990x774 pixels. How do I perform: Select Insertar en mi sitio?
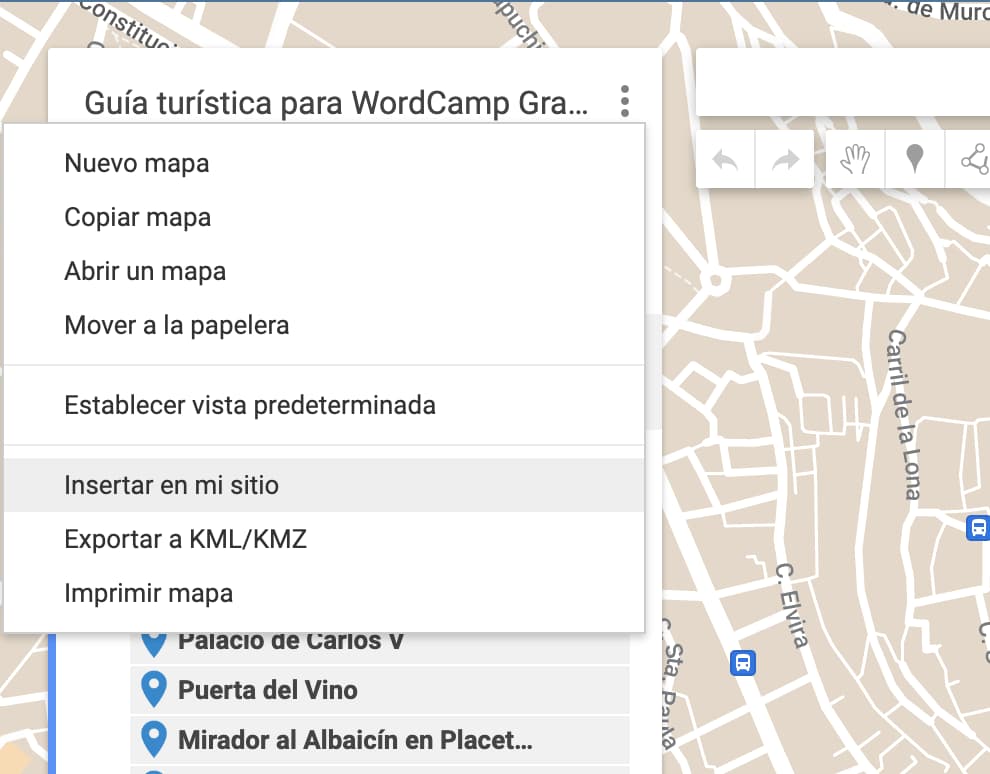171,485
